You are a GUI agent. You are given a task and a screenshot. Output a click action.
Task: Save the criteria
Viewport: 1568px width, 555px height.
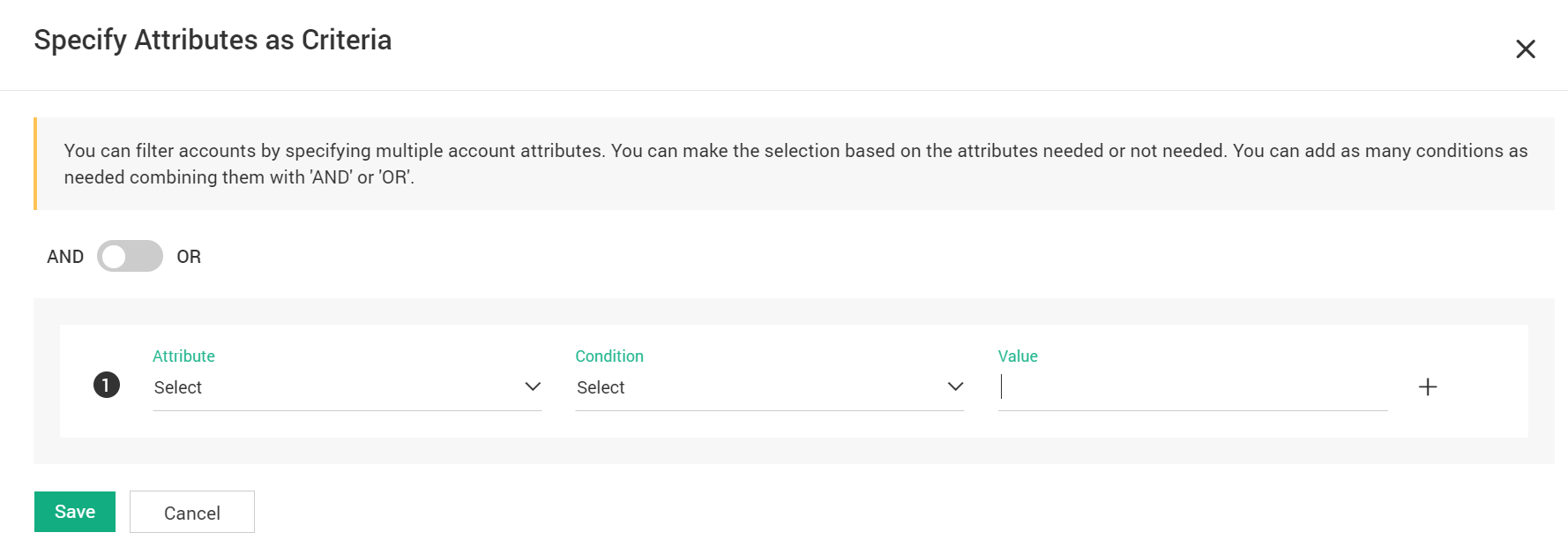click(x=75, y=512)
